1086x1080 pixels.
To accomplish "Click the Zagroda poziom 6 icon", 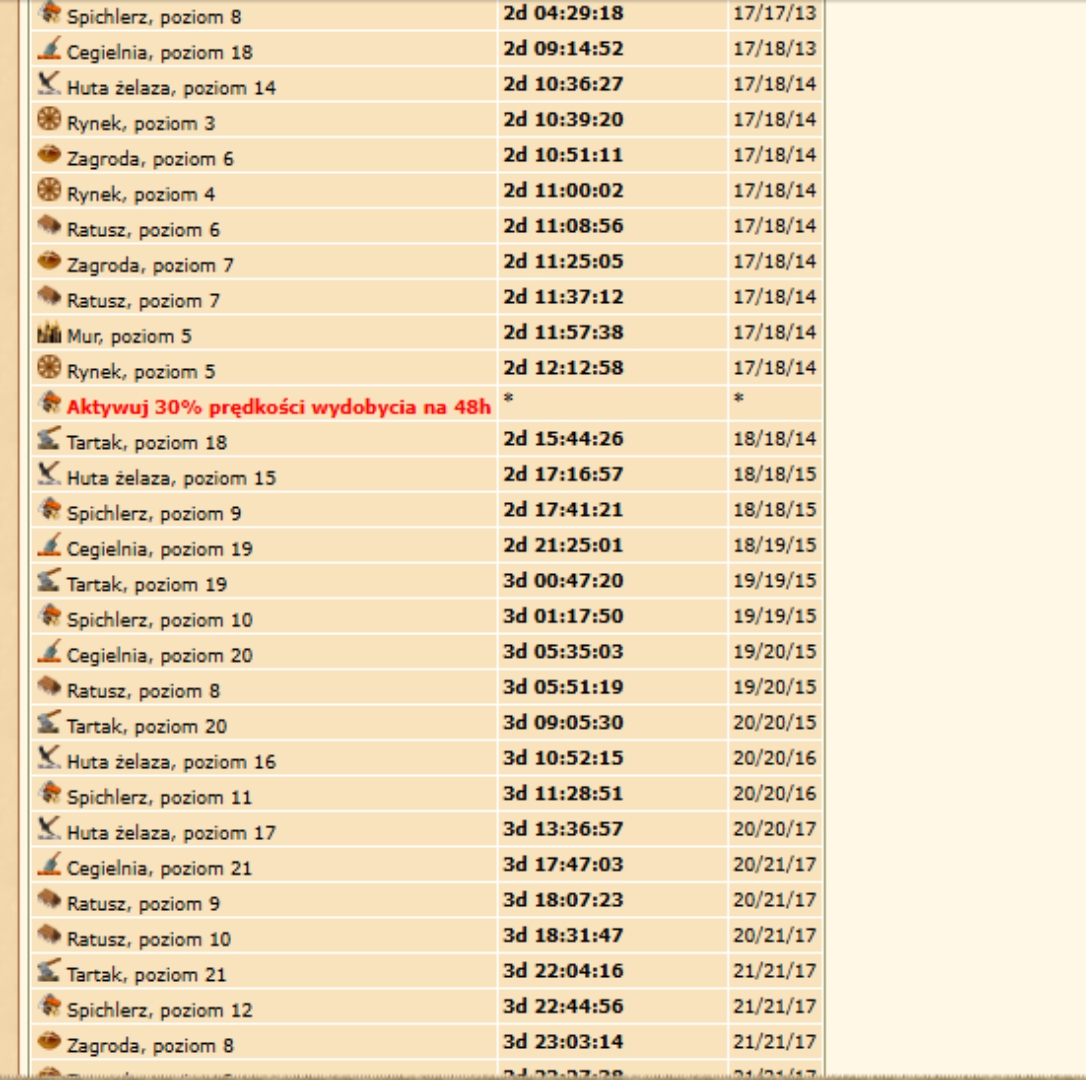I will 49,156.
